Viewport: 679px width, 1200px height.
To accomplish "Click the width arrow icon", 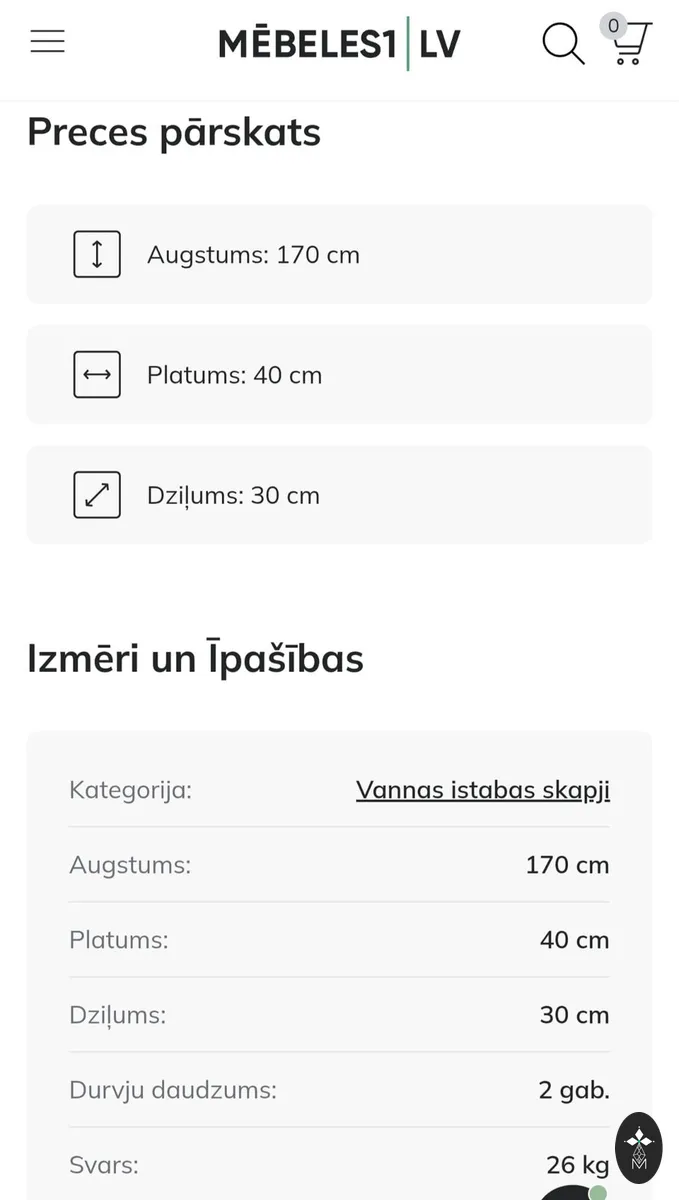I will (x=97, y=374).
